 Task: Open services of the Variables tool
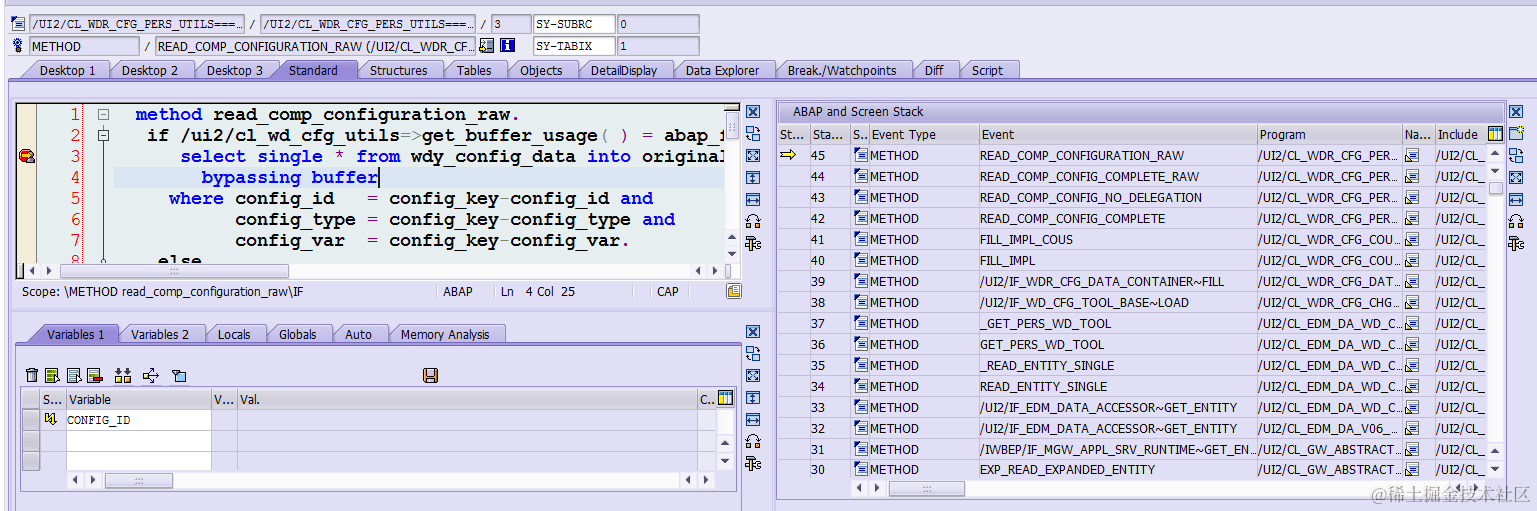tap(753, 441)
